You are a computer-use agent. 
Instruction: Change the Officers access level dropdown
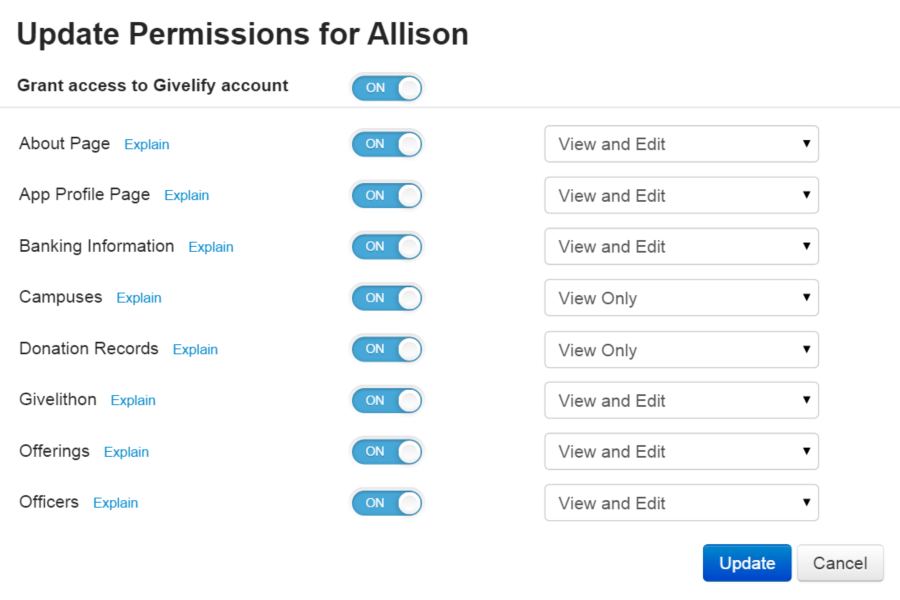coord(681,503)
